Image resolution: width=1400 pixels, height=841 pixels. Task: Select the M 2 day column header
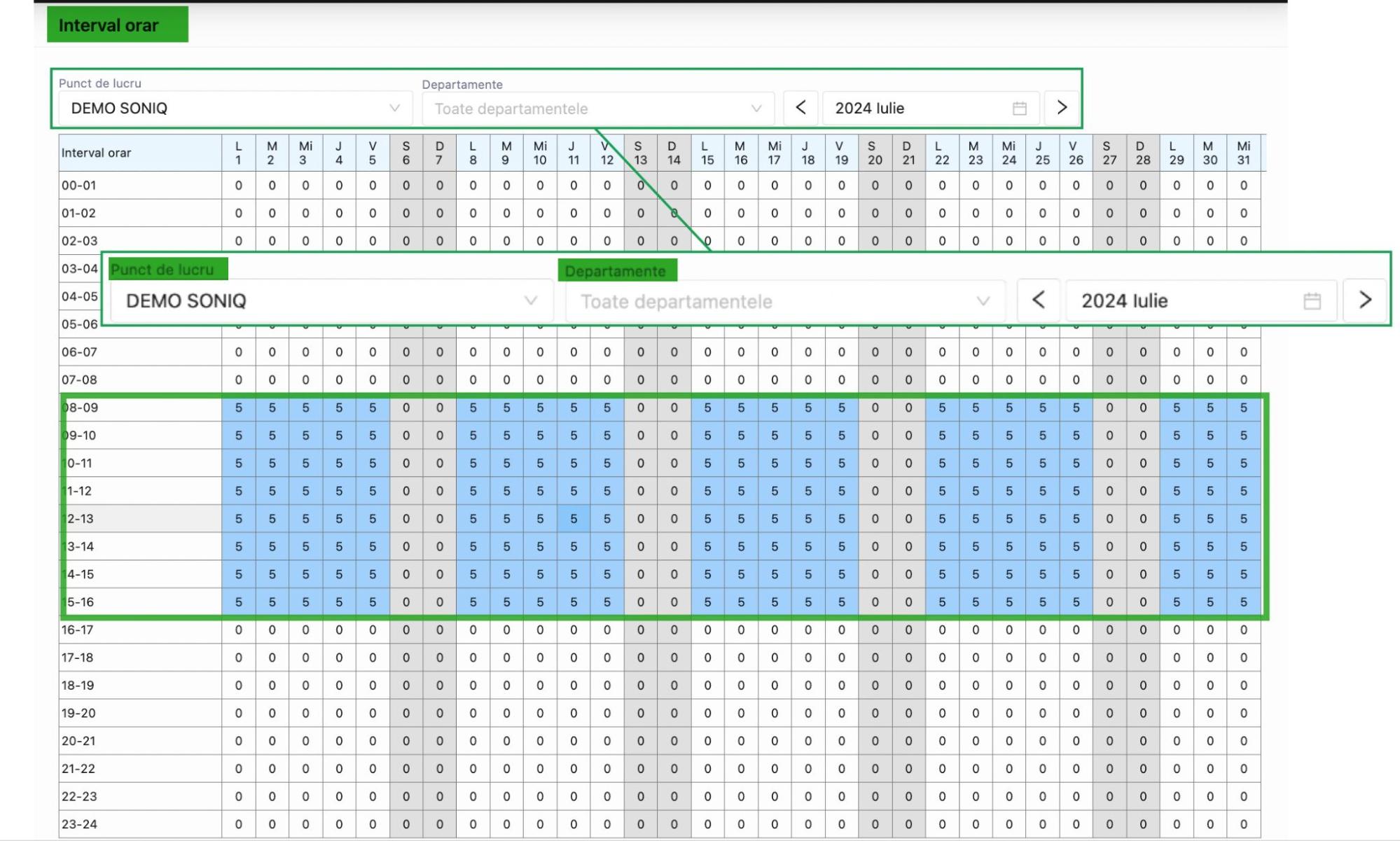pos(272,153)
